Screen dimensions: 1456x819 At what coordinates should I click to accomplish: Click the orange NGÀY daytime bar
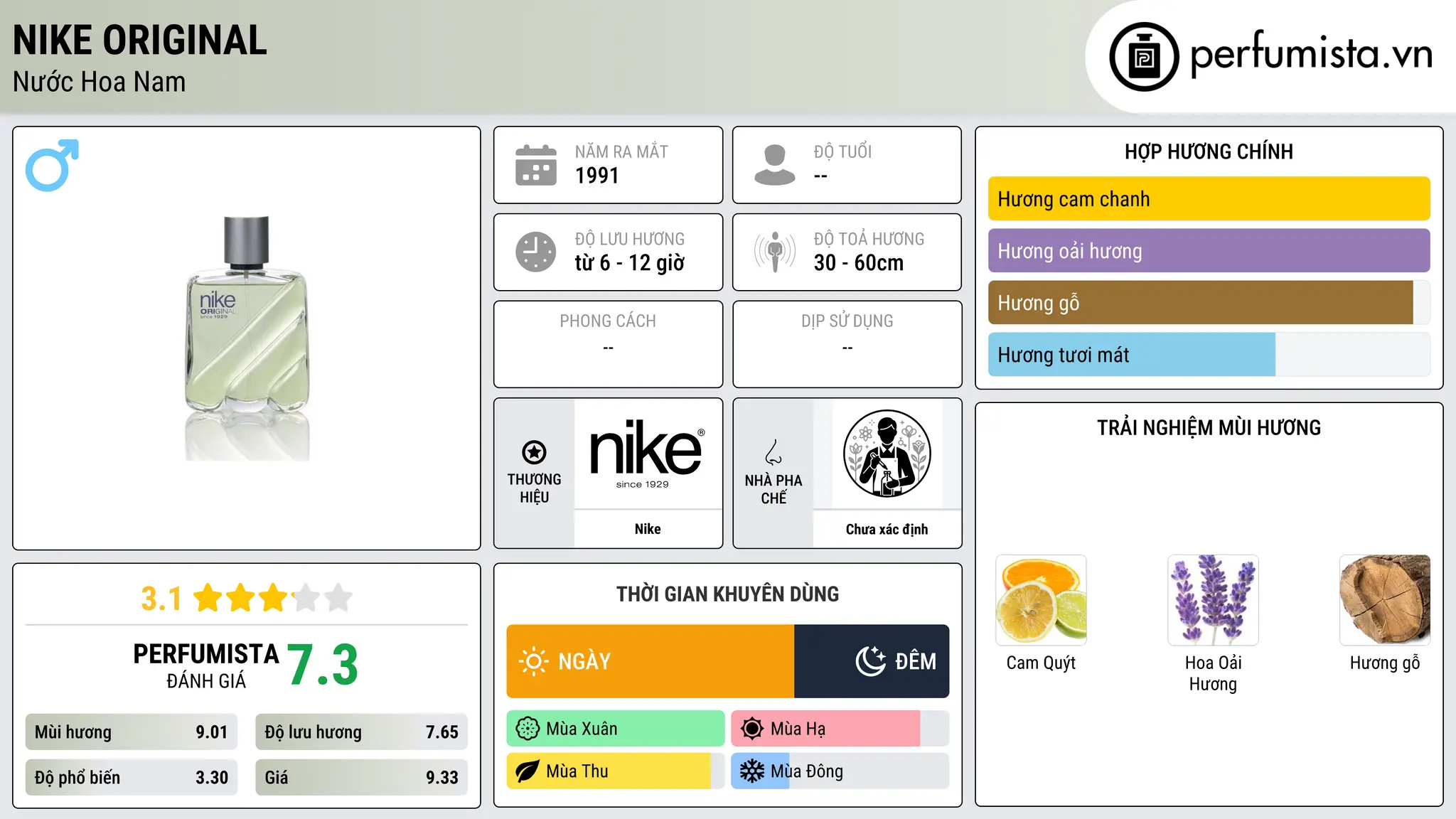650,661
